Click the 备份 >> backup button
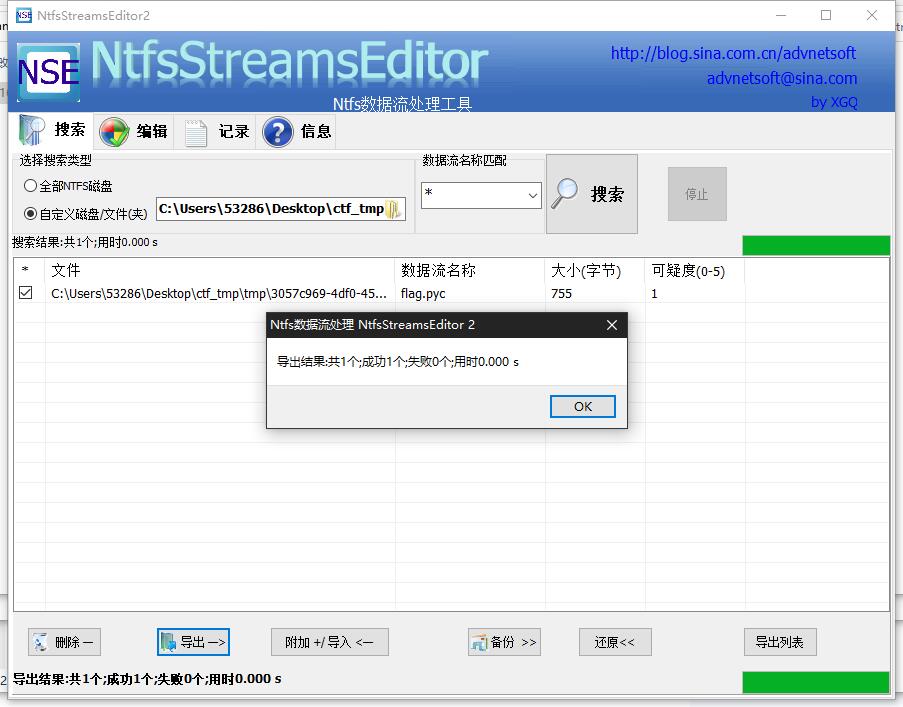This screenshot has height=707, width=903. click(504, 642)
